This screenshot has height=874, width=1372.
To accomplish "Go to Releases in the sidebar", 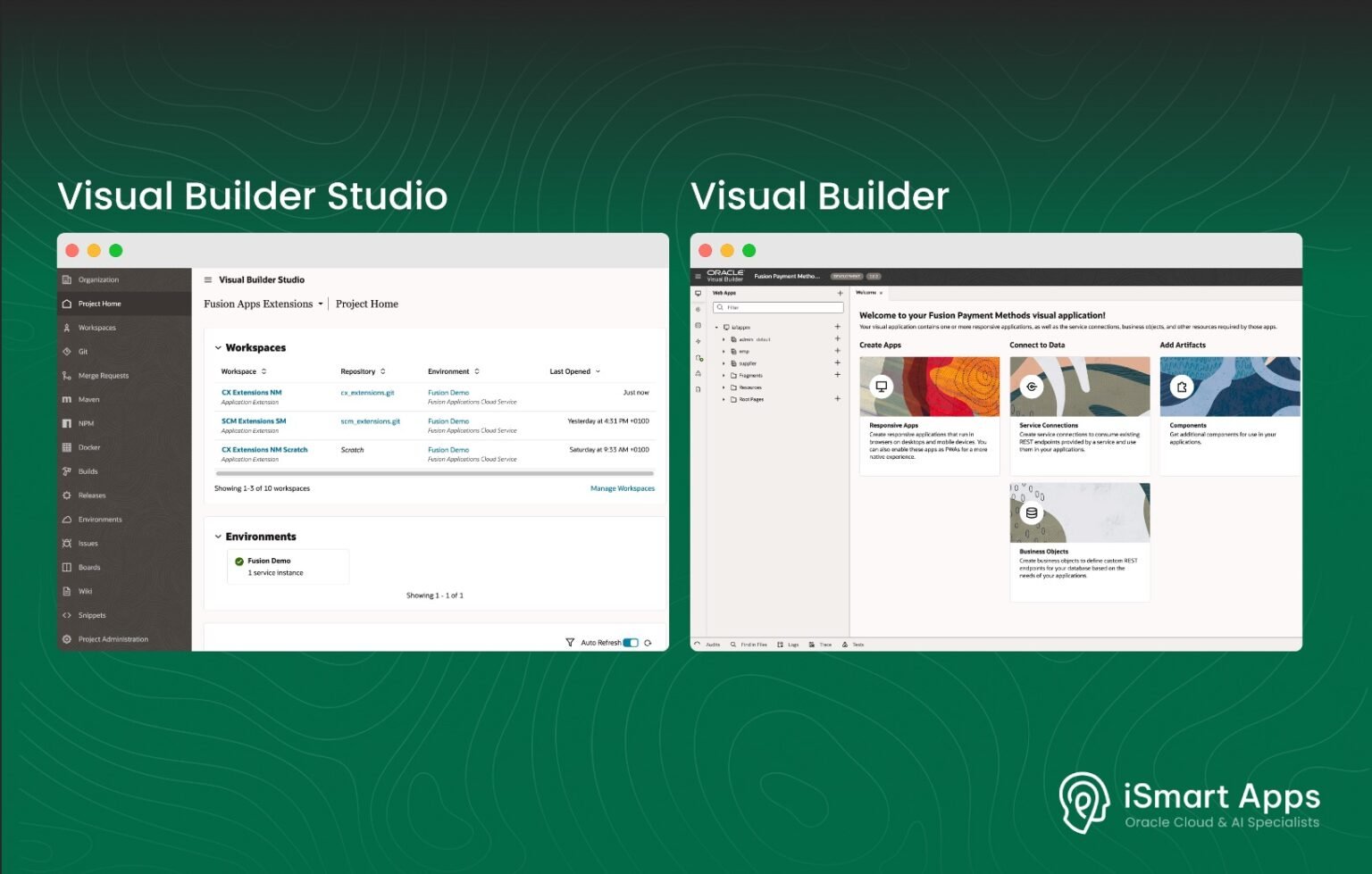I will coord(124,495).
